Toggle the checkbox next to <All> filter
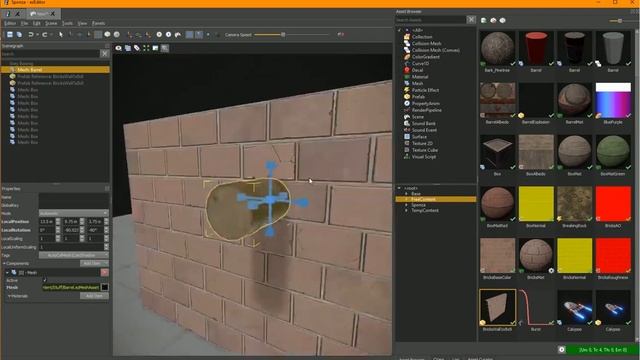 coord(399,30)
